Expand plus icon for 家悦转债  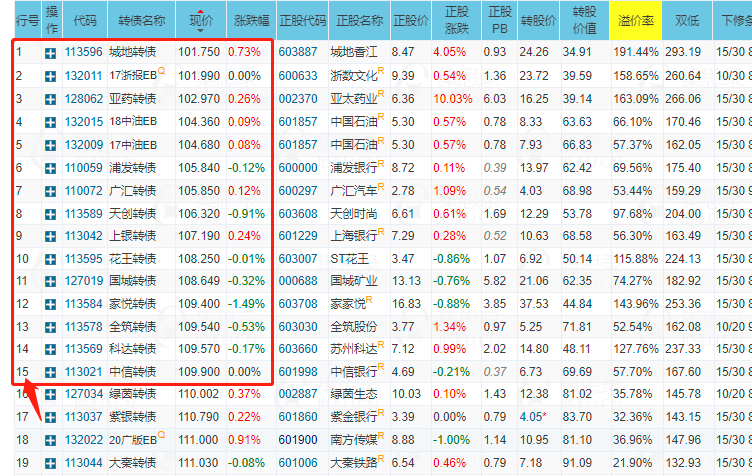point(50,304)
